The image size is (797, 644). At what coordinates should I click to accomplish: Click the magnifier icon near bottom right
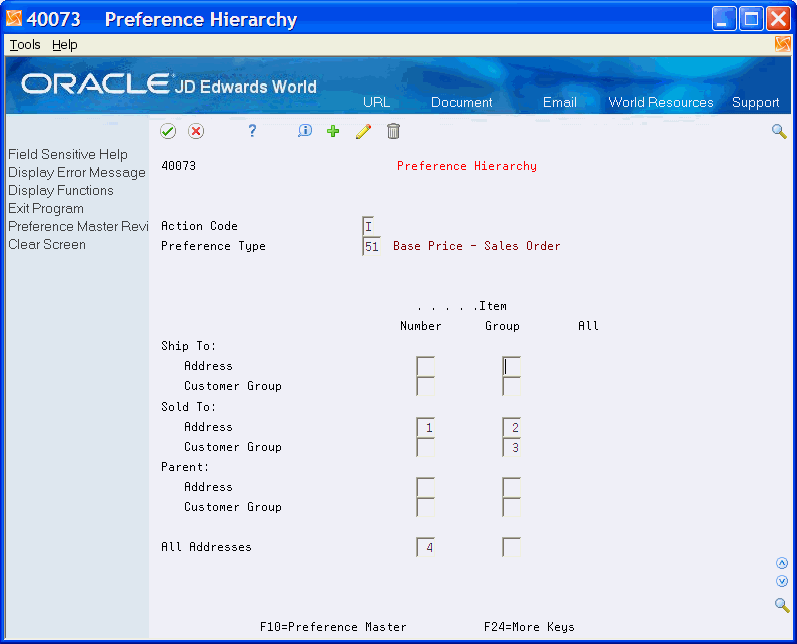pos(782,605)
